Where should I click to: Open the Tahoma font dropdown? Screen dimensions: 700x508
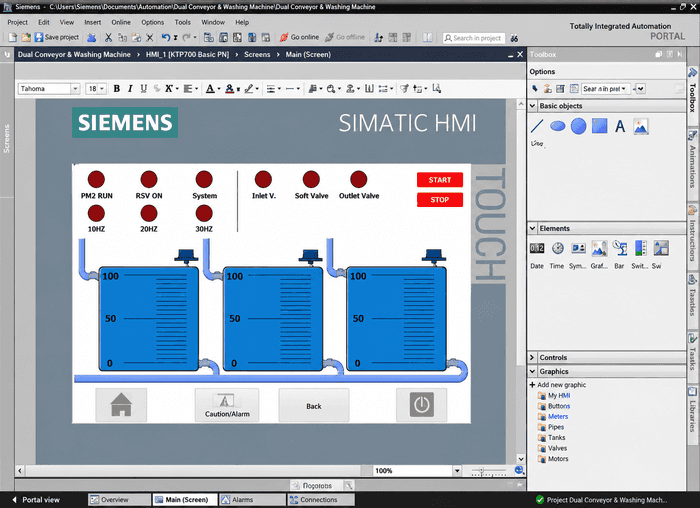coord(75,89)
